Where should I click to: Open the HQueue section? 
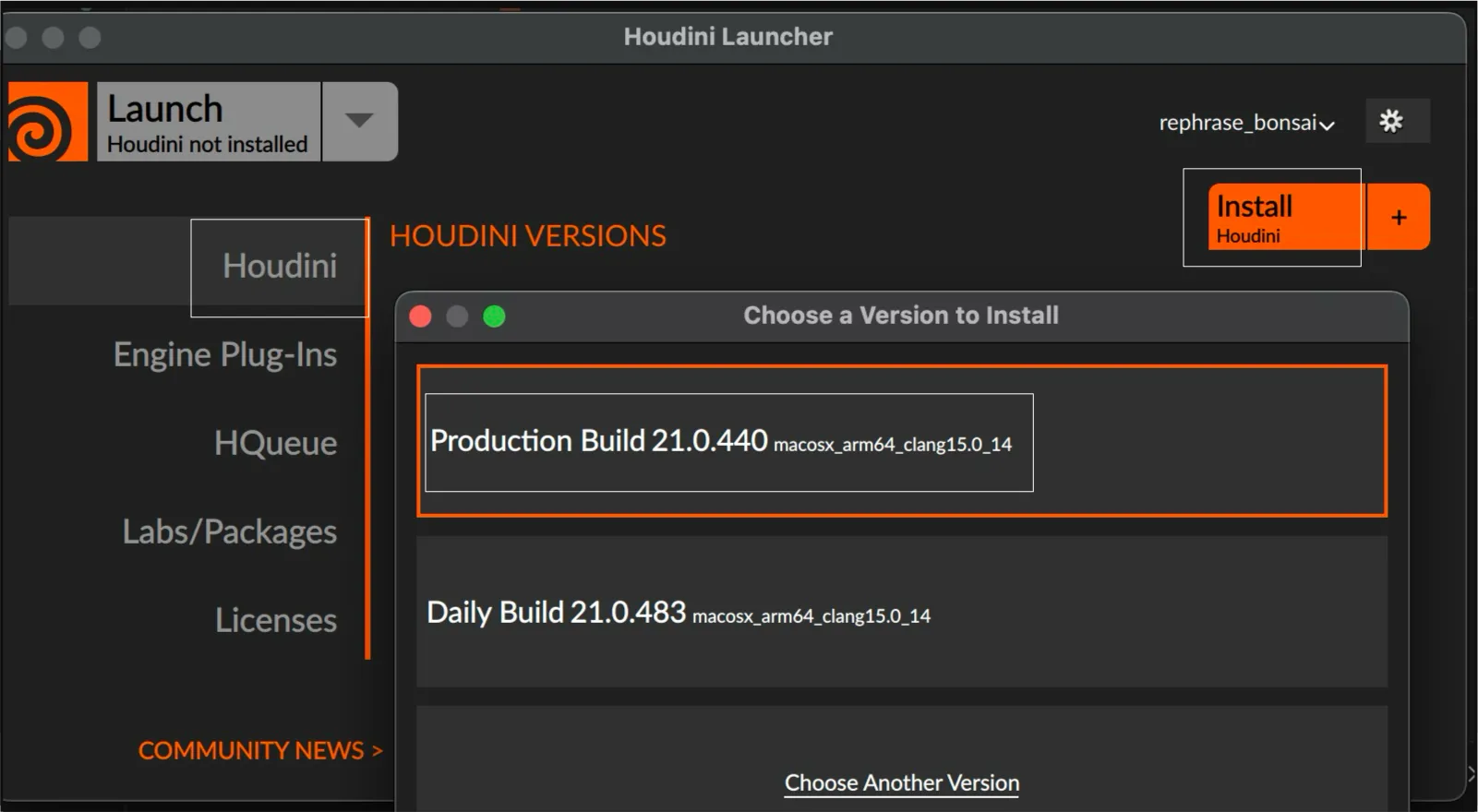(275, 442)
